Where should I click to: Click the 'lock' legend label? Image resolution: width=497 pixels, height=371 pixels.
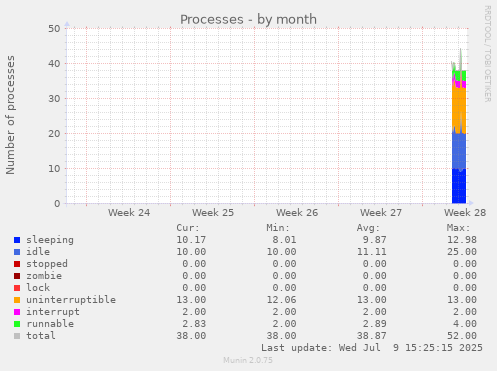point(38,288)
